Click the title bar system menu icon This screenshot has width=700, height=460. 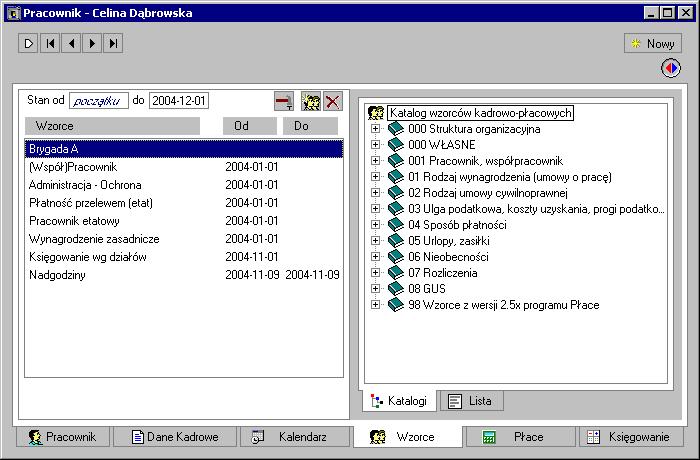point(13,13)
